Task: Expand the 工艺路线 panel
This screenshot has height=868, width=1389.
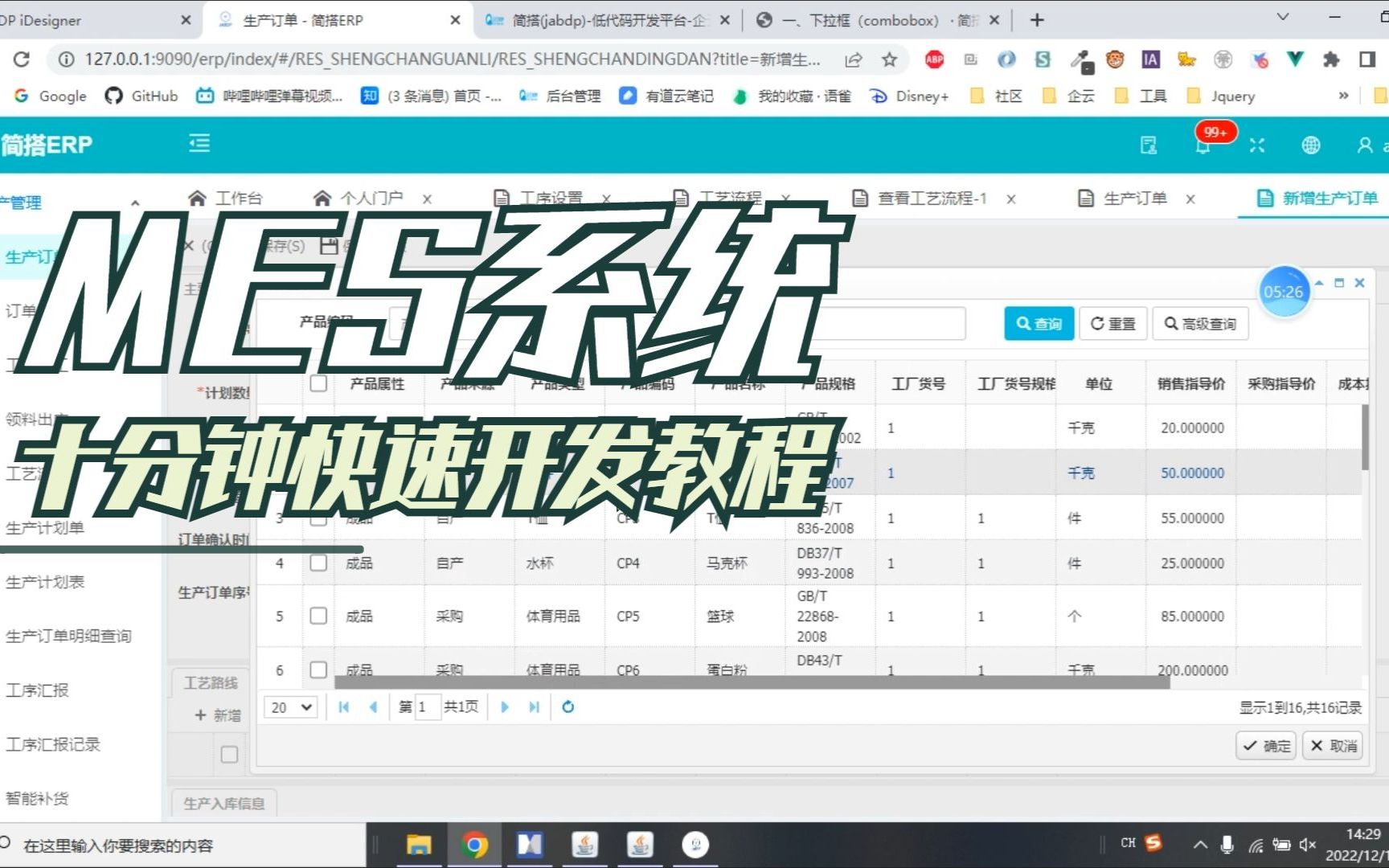Action: tap(211, 682)
